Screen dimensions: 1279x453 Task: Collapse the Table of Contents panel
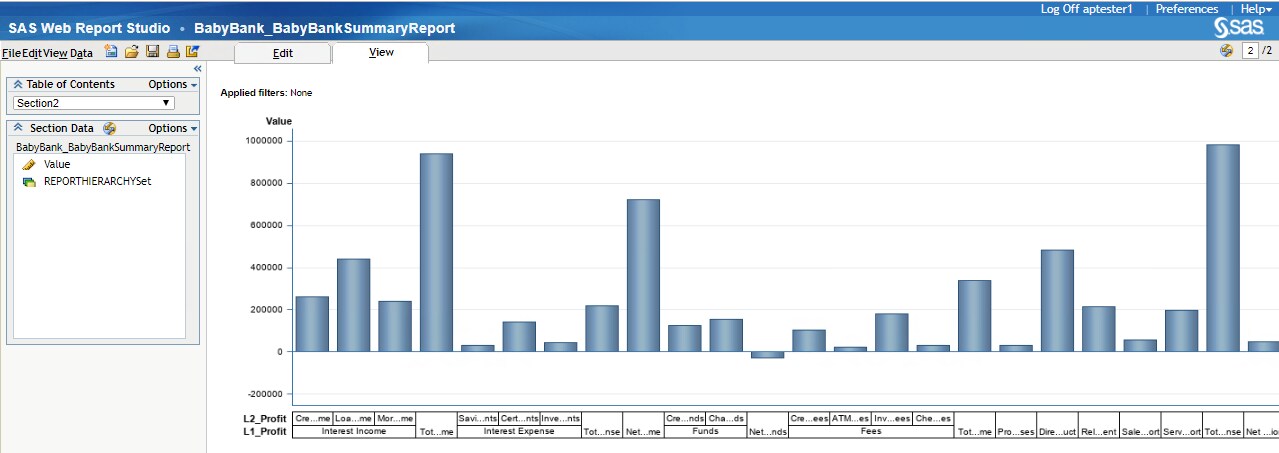18,85
